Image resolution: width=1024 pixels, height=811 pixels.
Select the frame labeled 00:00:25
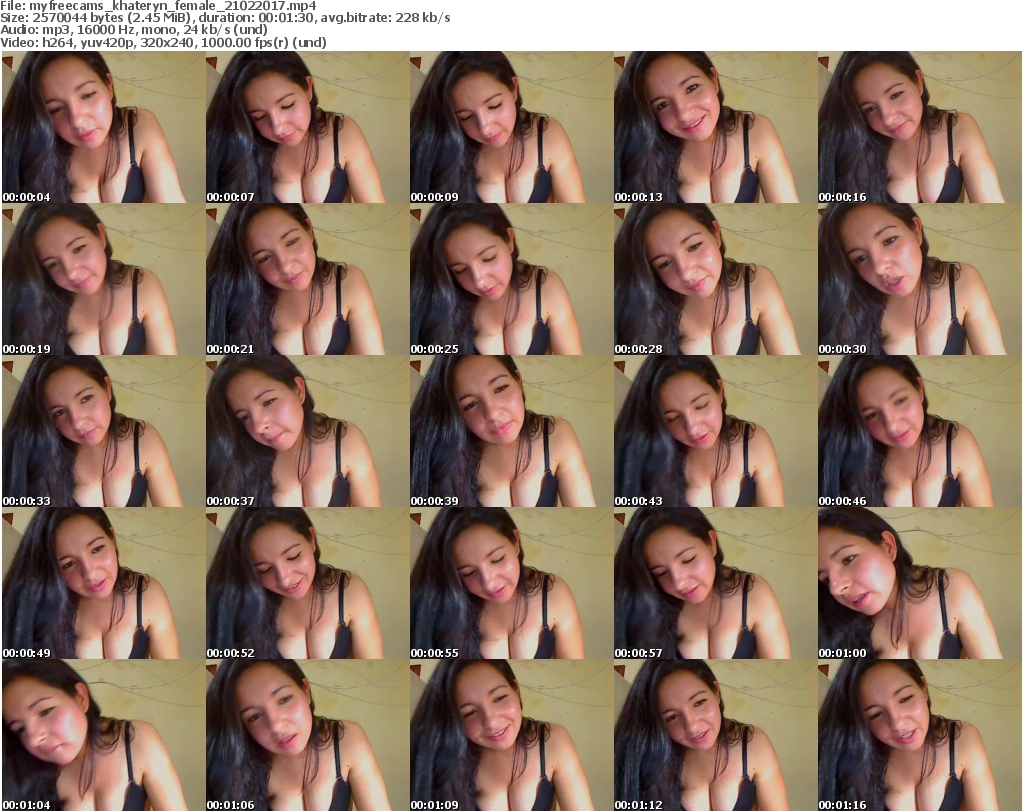[511, 279]
